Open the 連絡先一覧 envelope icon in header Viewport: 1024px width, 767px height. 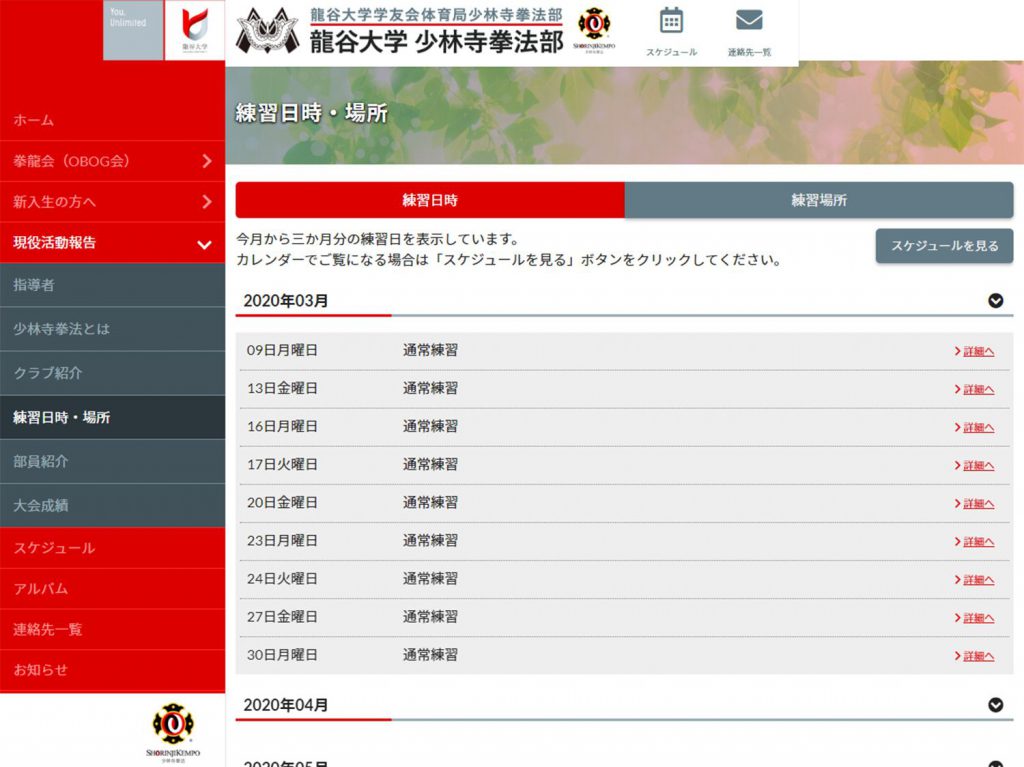(749, 32)
